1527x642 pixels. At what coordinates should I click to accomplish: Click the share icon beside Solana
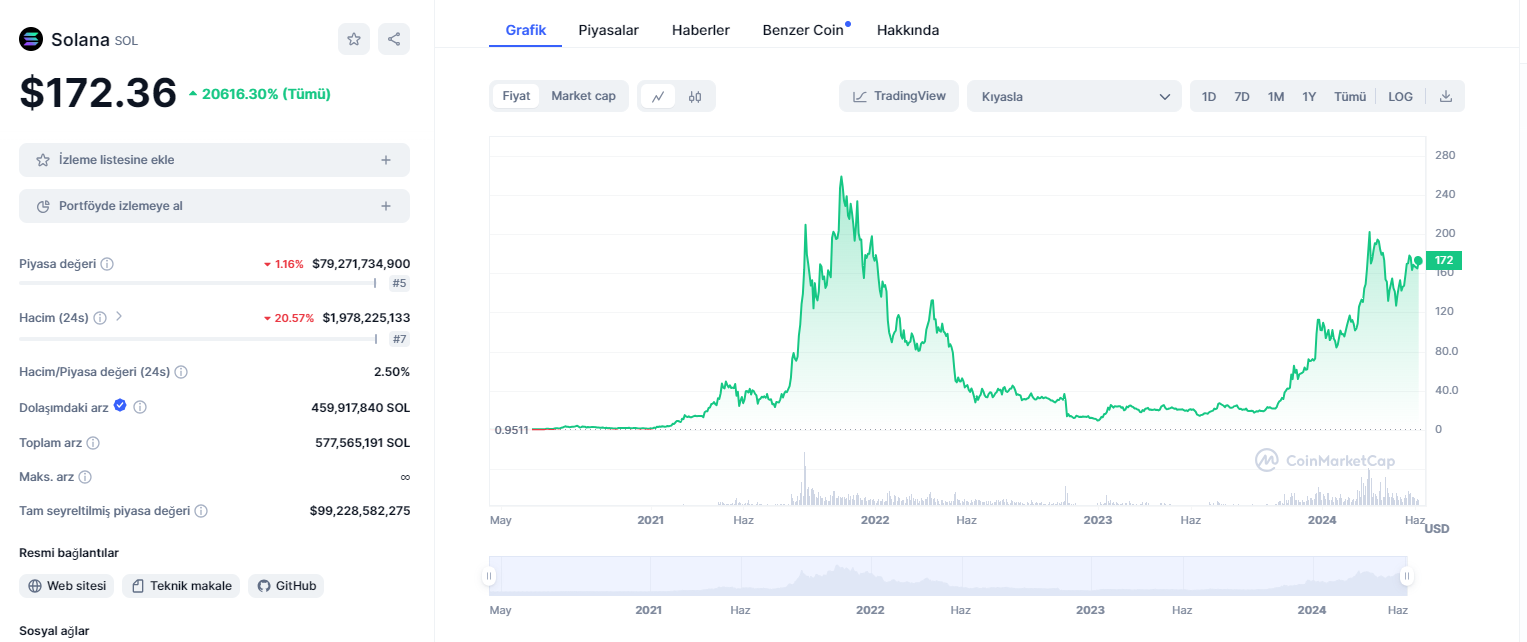click(394, 39)
